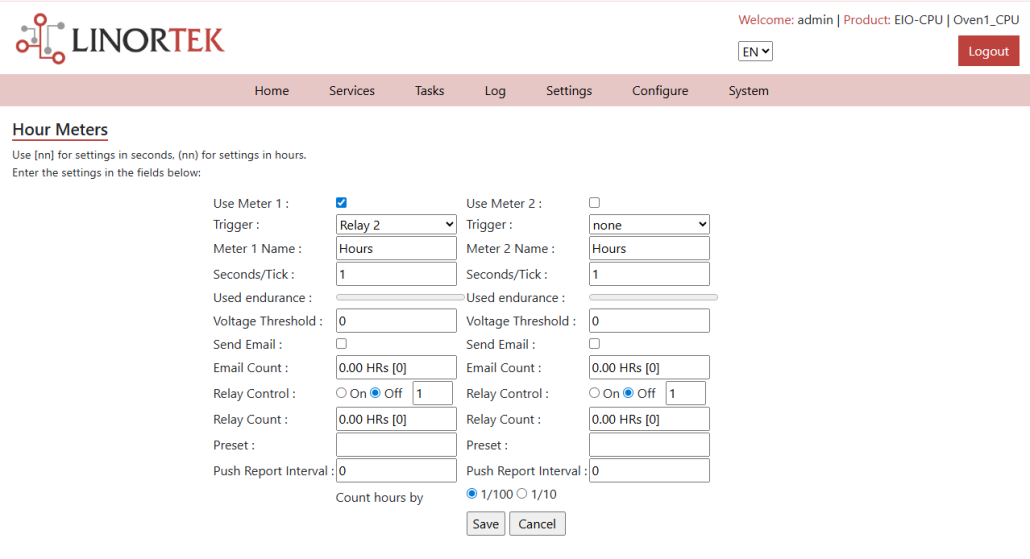Select Relay Control On for Meter 1
The width and height of the screenshot is (1030, 559).
click(x=341, y=393)
